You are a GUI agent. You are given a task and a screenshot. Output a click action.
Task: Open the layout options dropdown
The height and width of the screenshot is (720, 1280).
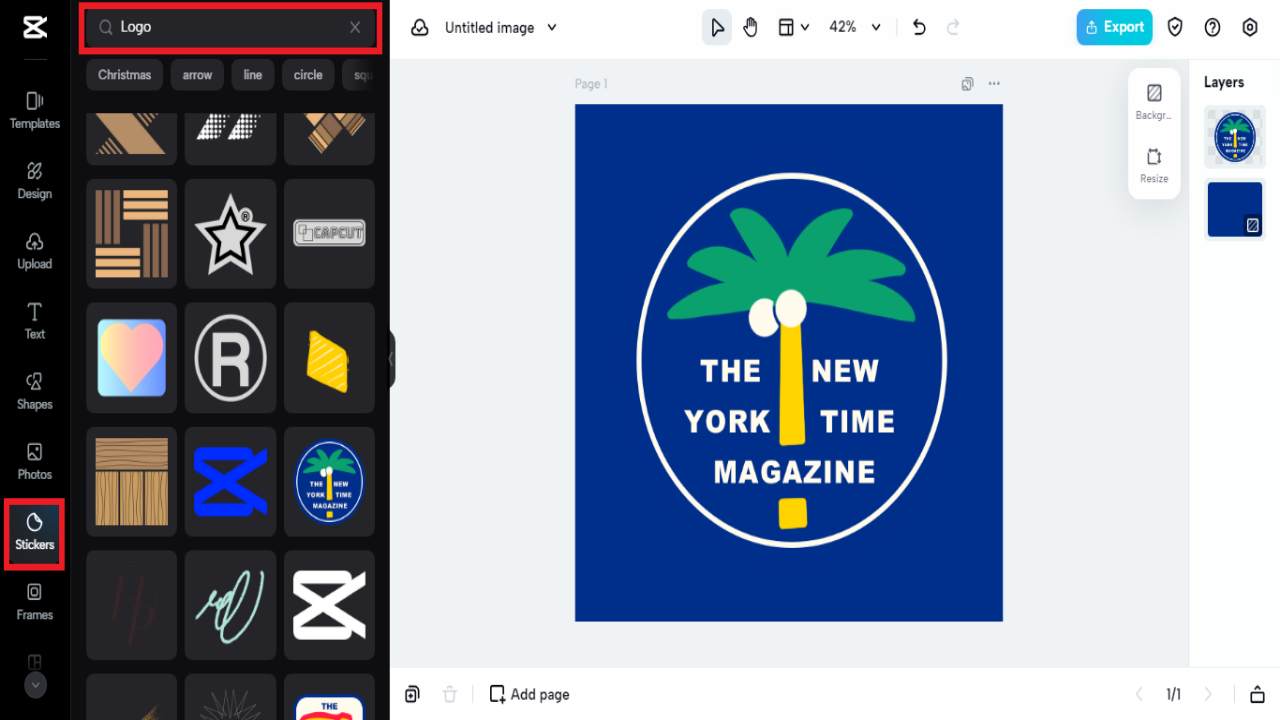[x=793, y=28]
